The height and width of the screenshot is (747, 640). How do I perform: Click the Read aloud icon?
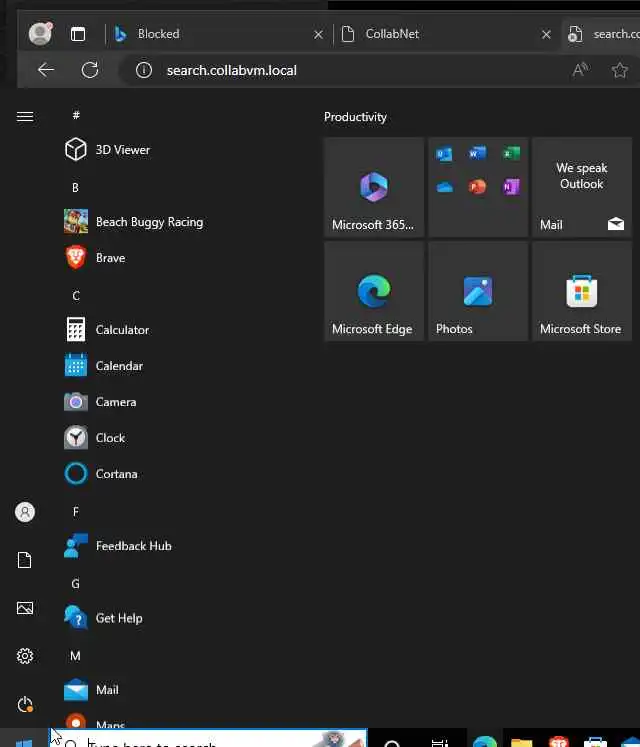coord(580,70)
